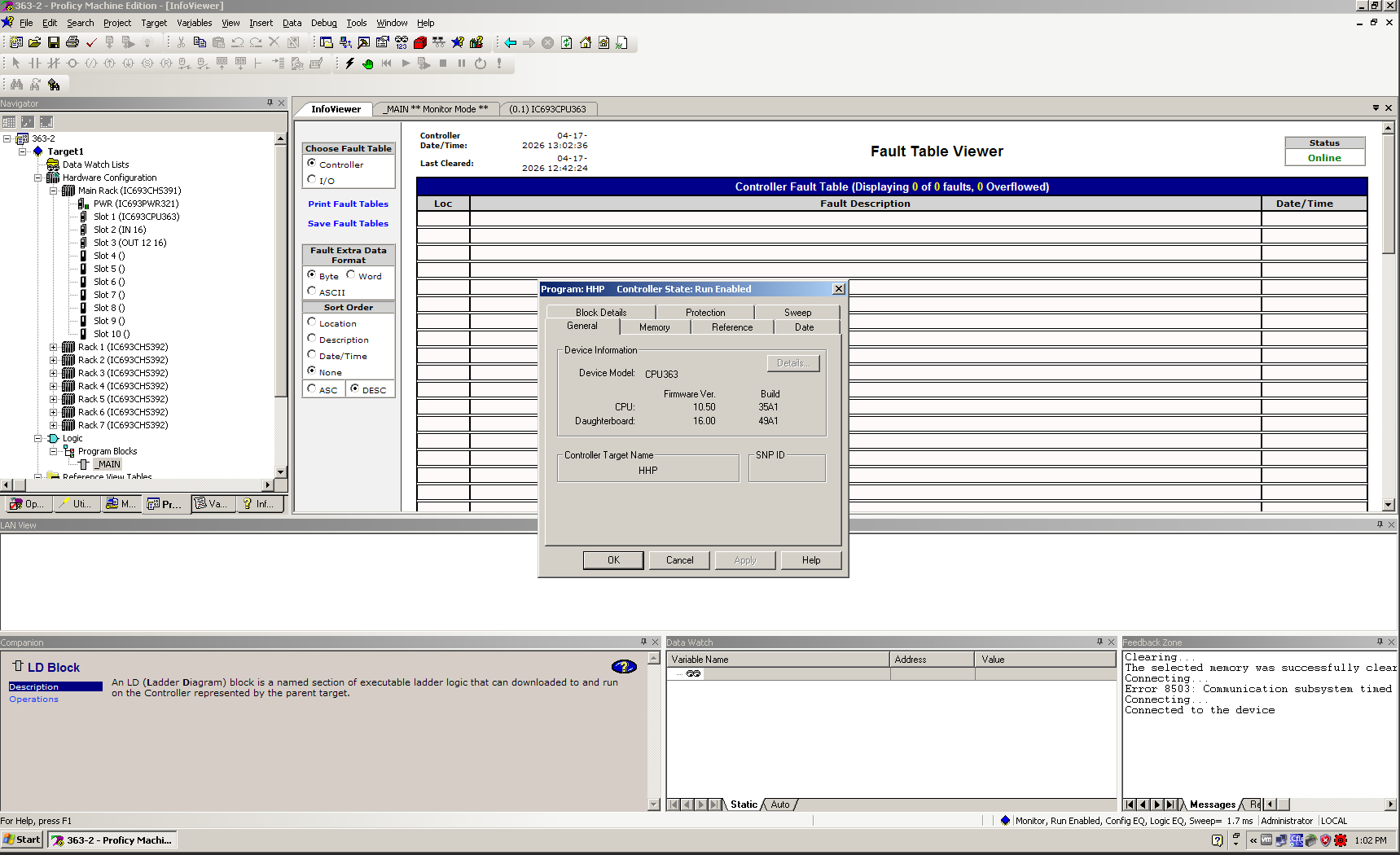Collapse the Main Rack tree node

54,191
